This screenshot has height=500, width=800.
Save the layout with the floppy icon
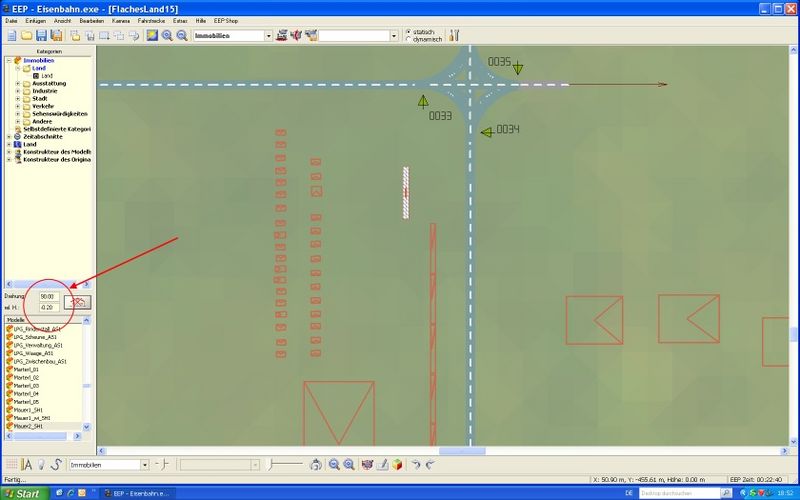[x=41, y=35]
